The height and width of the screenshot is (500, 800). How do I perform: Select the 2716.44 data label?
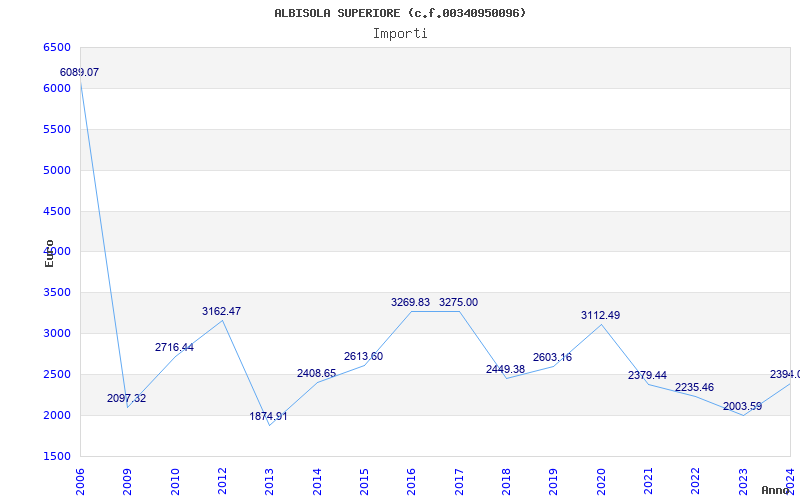coord(174,347)
